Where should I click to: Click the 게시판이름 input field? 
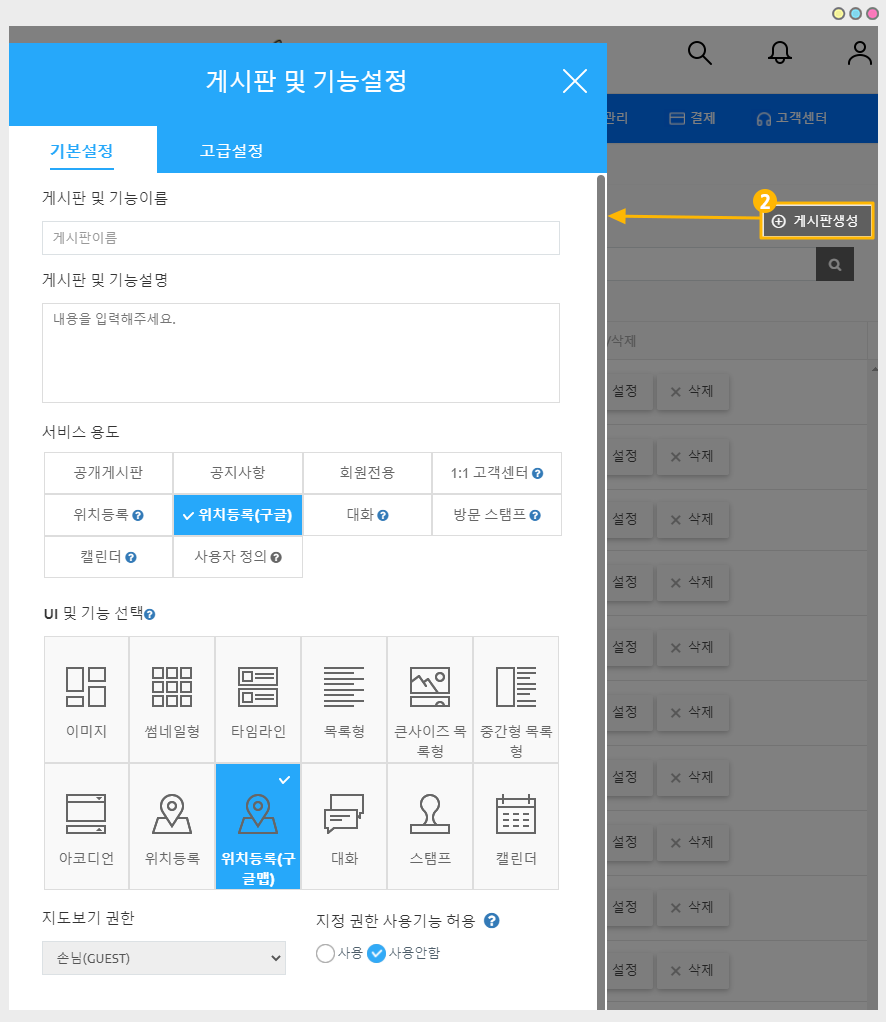(x=300, y=238)
